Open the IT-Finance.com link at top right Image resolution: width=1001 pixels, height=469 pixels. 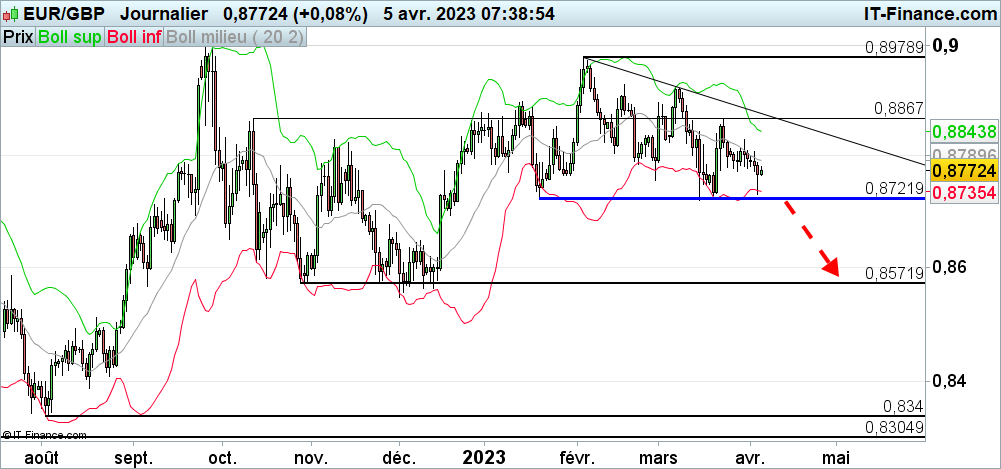929,14
